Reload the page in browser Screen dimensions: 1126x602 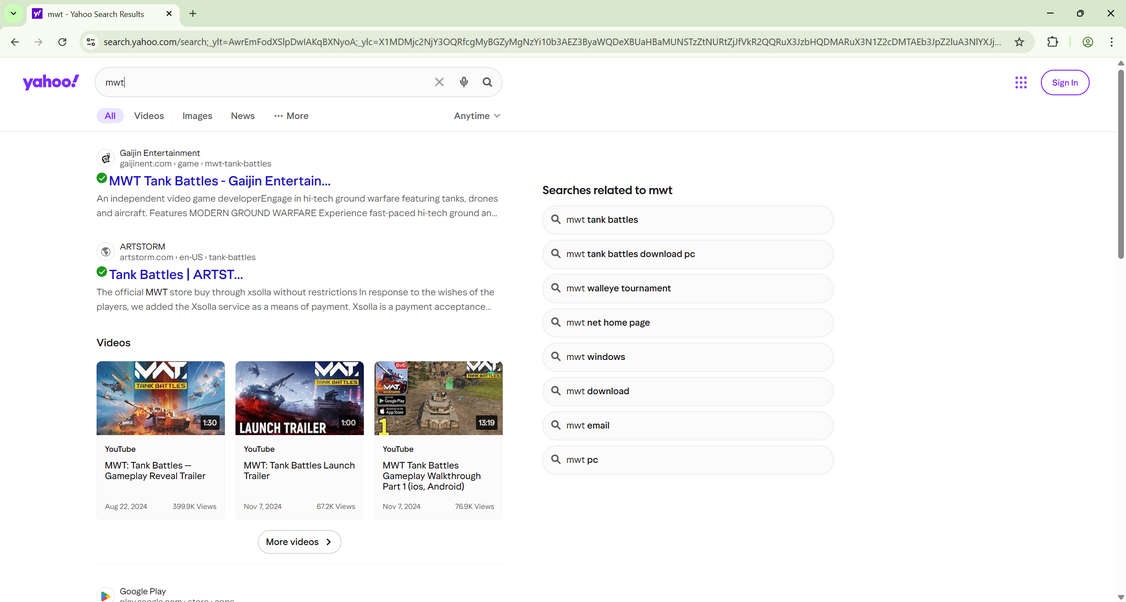coord(62,42)
